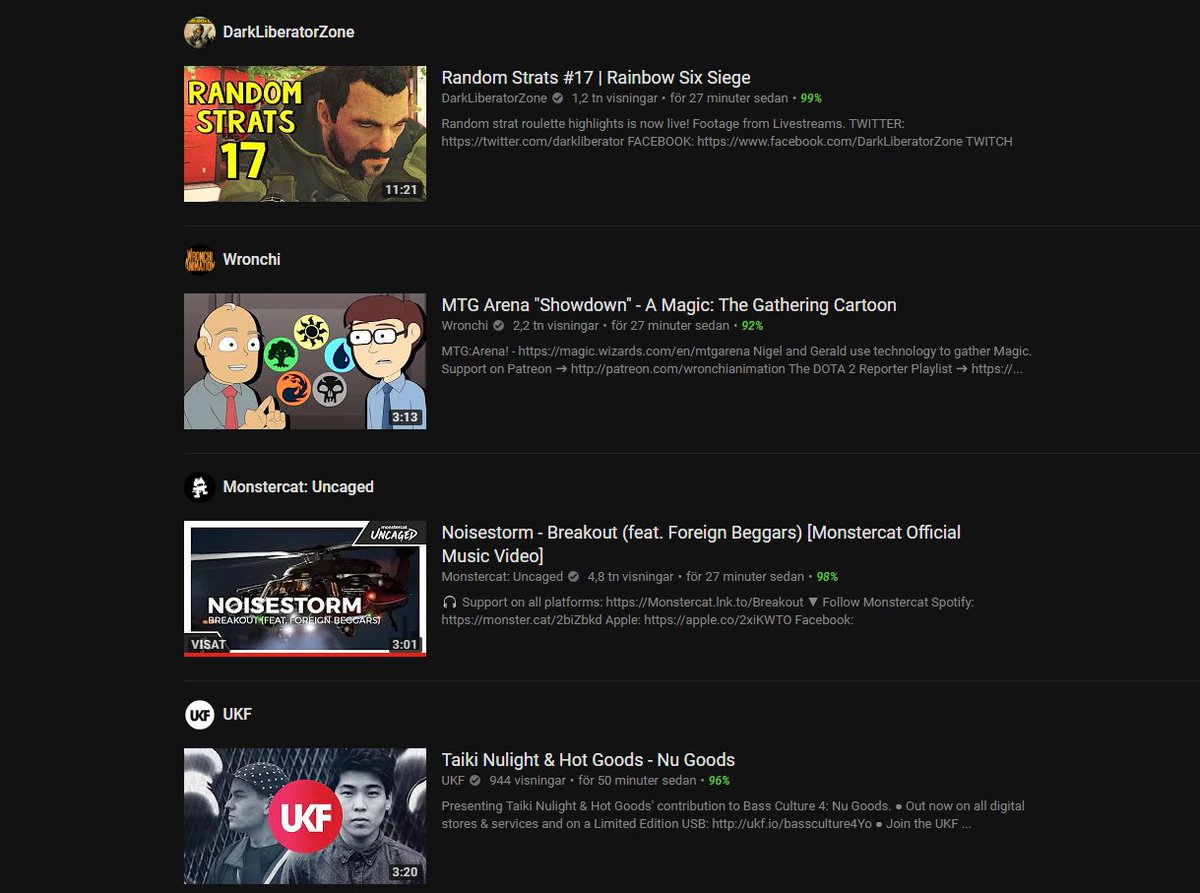Viewport: 1200px width, 893px height.
Task: Click "1,2 tn visningar" view count
Action: tap(614, 98)
